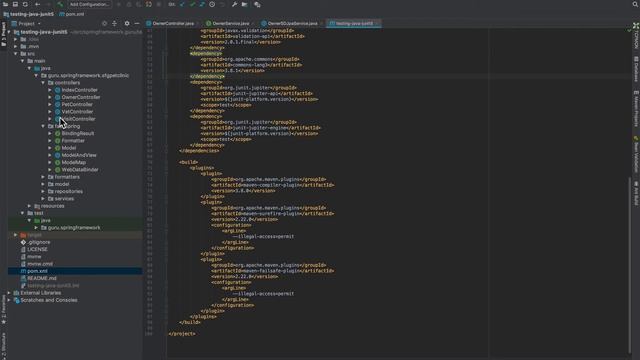The height and width of the screenshot is (360, 640).
Task: Click the closing project tag line
Action: (x=182, y=334)
